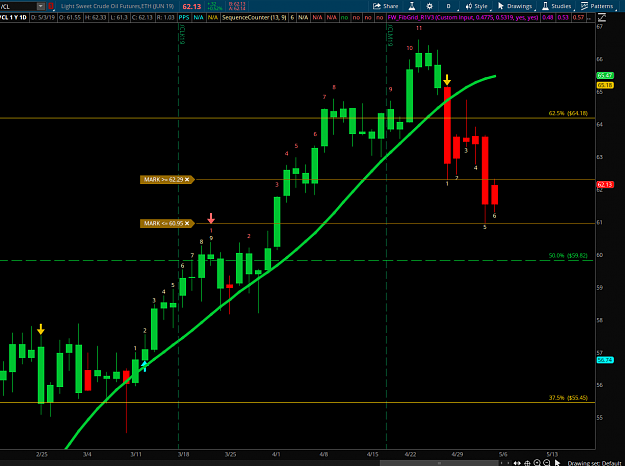
Task: Click the large red 62.13 last price
Action: [192, 6]
